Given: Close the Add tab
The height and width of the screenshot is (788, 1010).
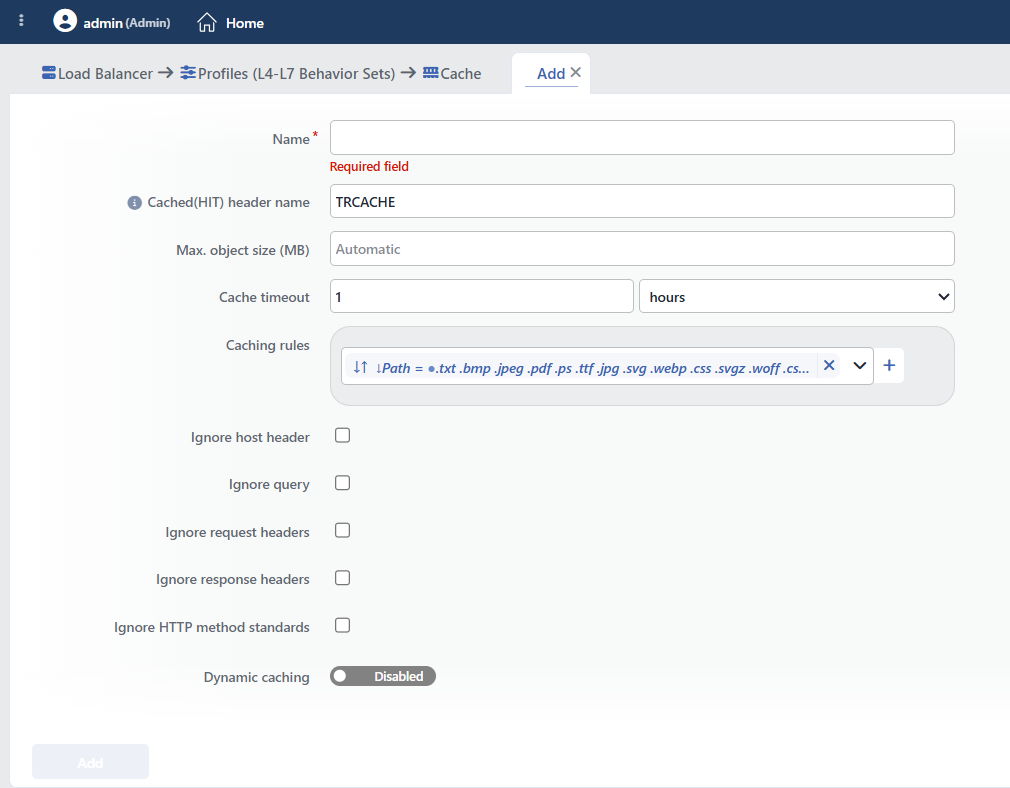Looking at the screenshot, I should pos(576,72).
